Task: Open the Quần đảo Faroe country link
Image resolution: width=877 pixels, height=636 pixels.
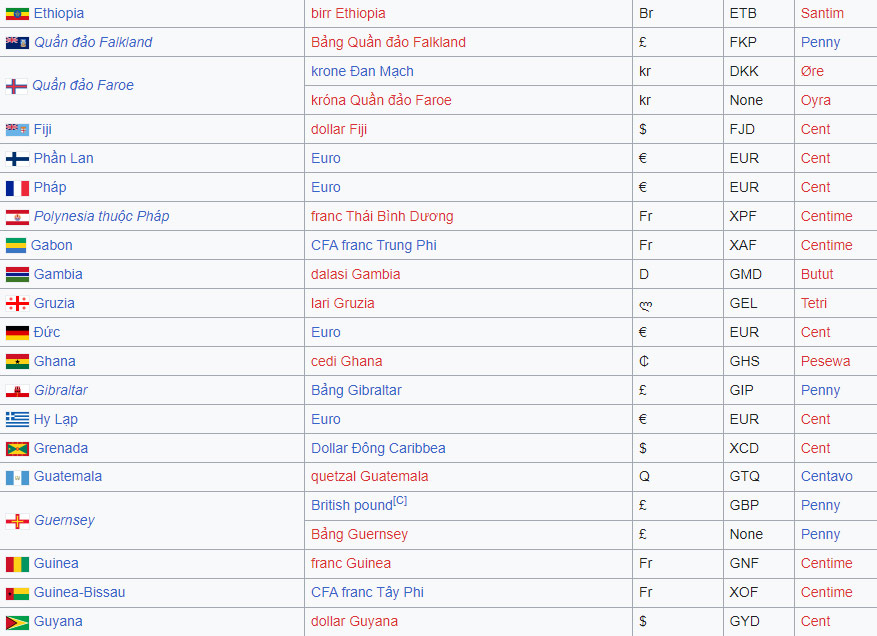Action: coord(82,86)
